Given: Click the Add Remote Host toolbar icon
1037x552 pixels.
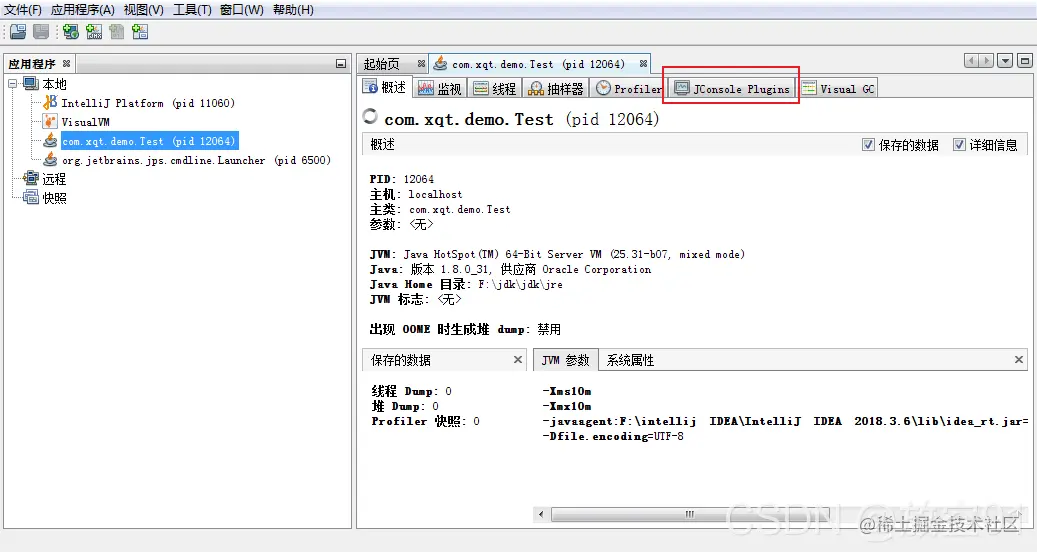Looking at the screenshot, I should pyautogui.click(x=71, y=31).
